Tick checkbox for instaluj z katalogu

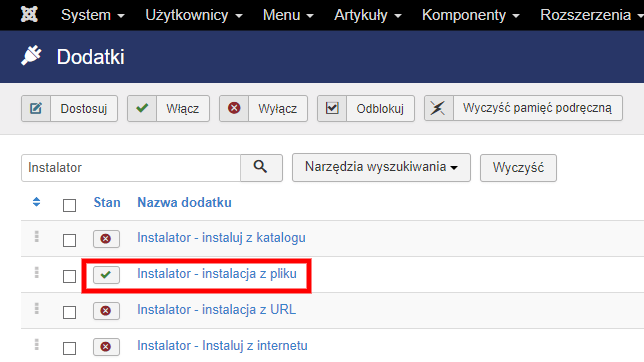coord(69,240)
